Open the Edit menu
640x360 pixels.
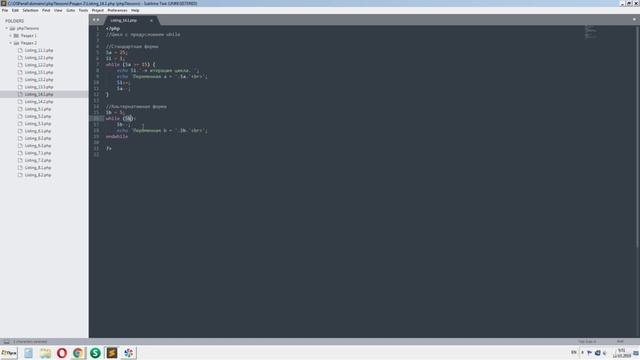pyautogui.click(x=15, y=10)
